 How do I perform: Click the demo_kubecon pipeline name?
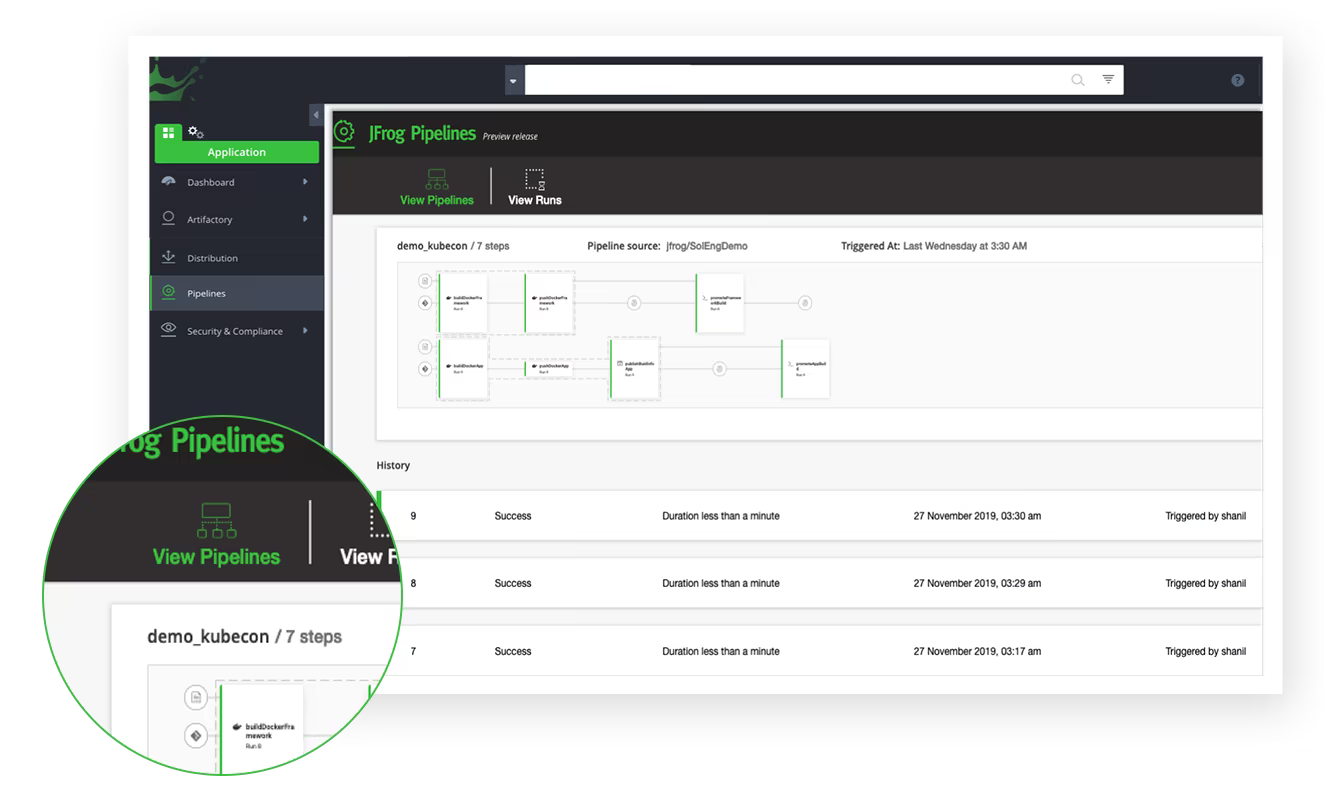[432, 246]
